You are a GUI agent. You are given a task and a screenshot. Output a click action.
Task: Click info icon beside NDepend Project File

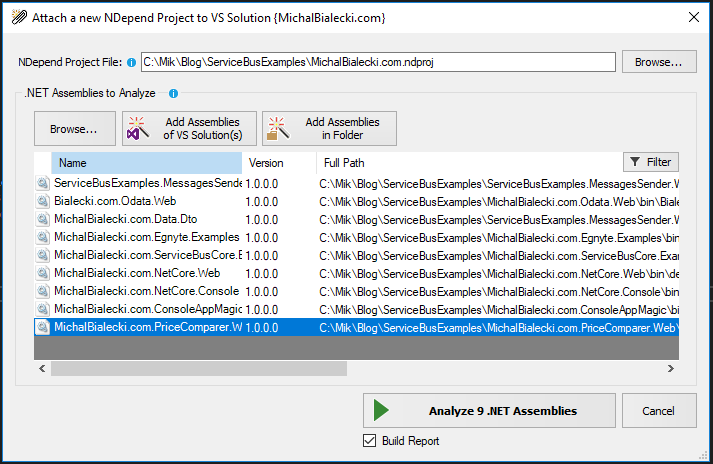pos(131,63)
